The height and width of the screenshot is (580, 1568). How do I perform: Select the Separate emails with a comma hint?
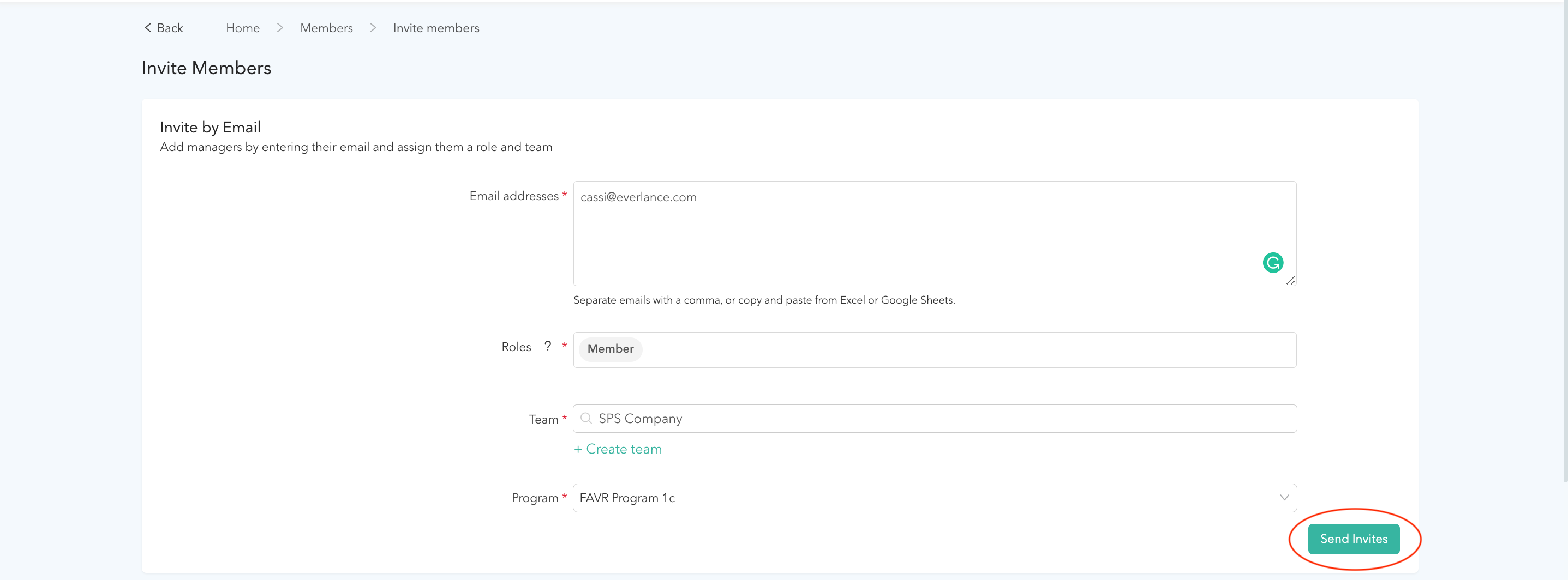tap(764, 300)
